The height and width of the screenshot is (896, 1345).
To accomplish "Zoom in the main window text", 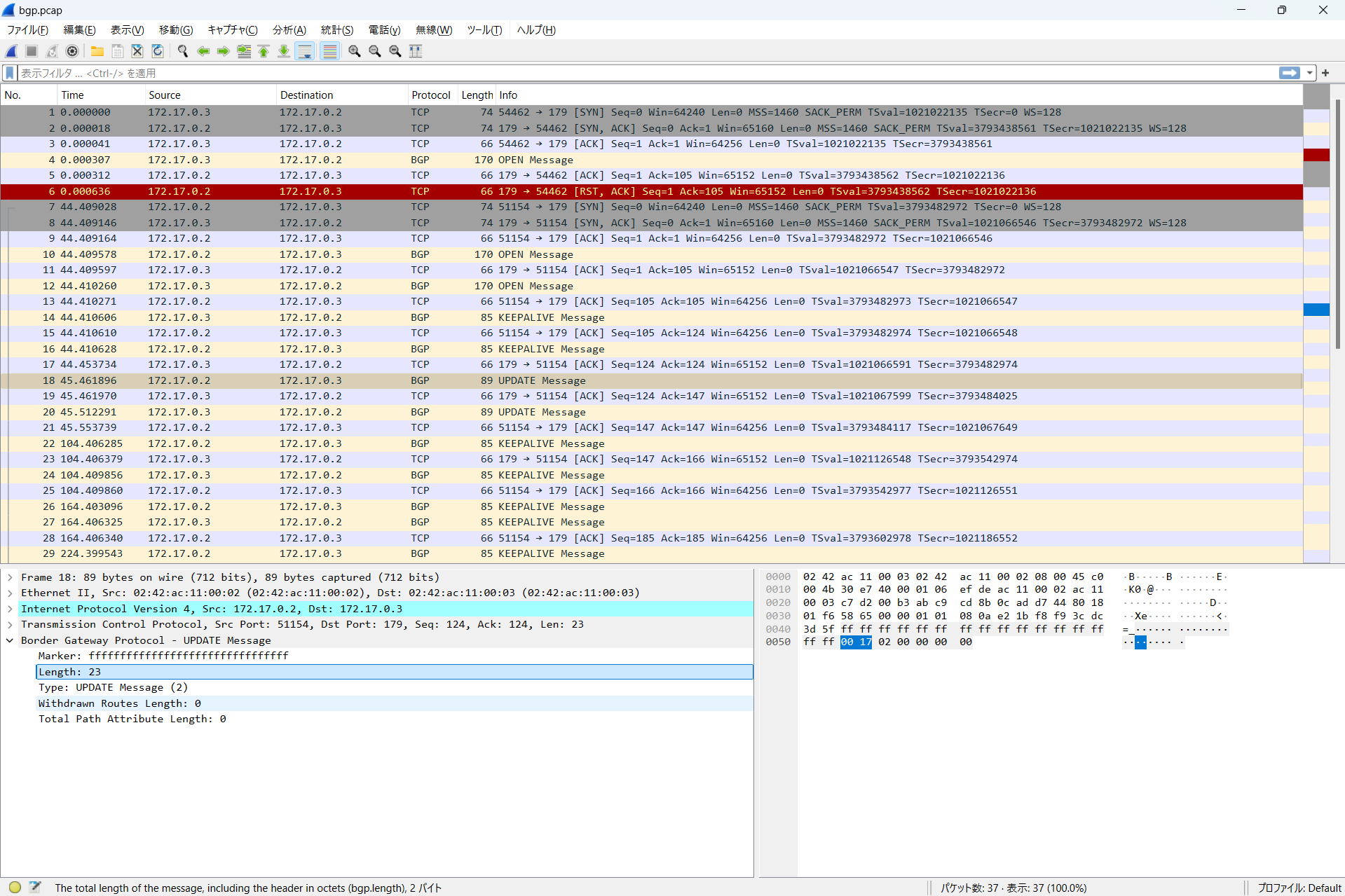I will [355, 51].
